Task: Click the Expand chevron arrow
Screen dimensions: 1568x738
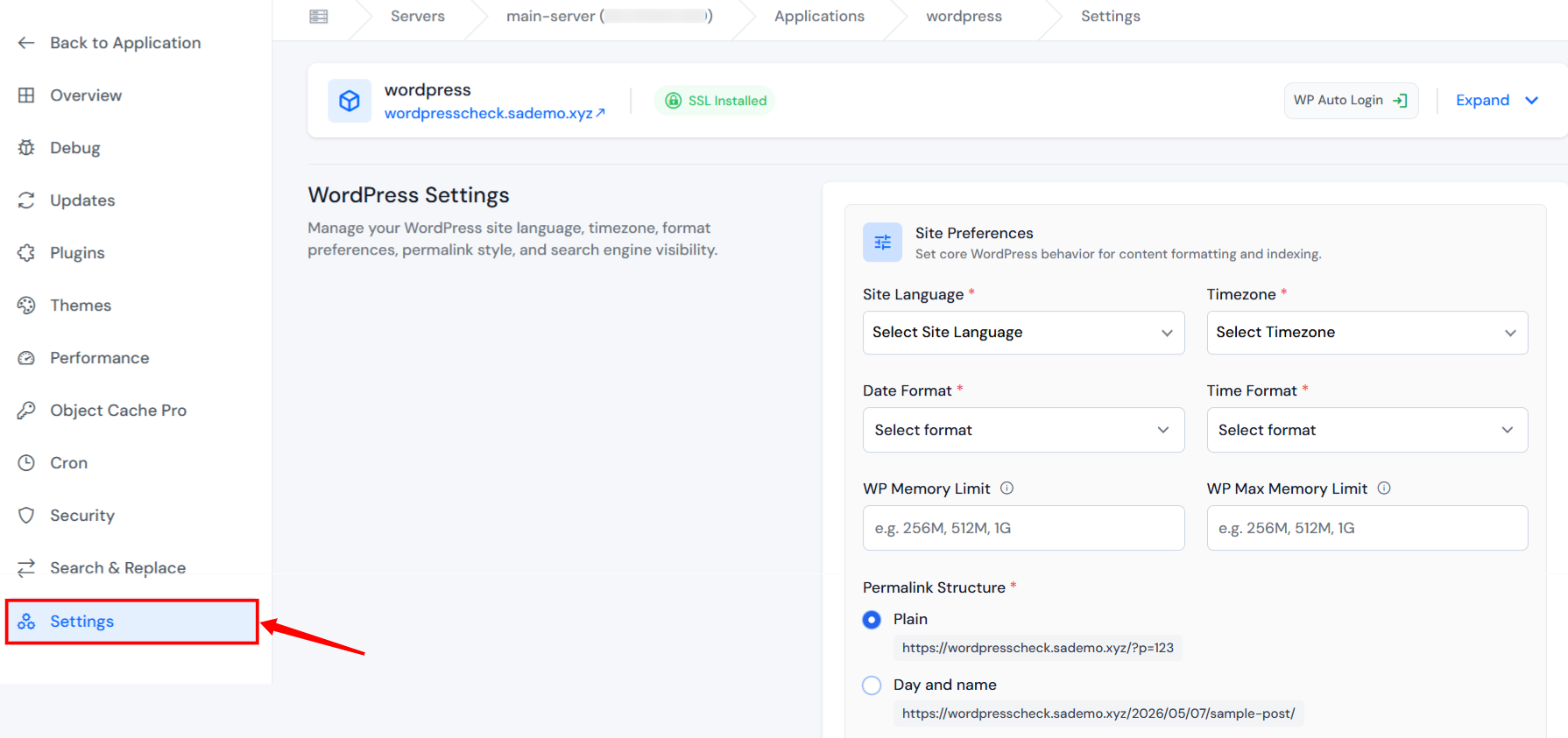Action: click(1531, 101)
